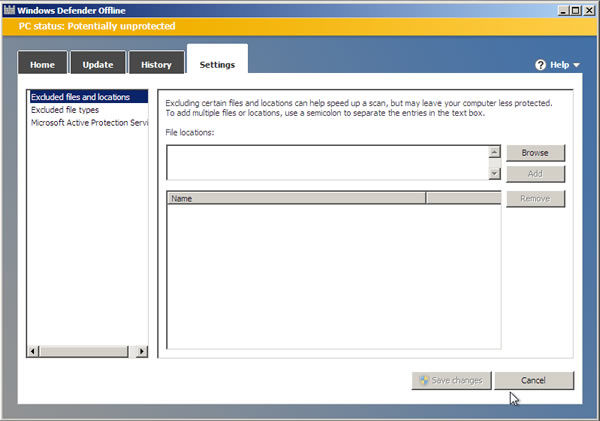Select Excluded file types entry
The width and height of the screenshot is (600, 421).
click(x=65, y=110)
